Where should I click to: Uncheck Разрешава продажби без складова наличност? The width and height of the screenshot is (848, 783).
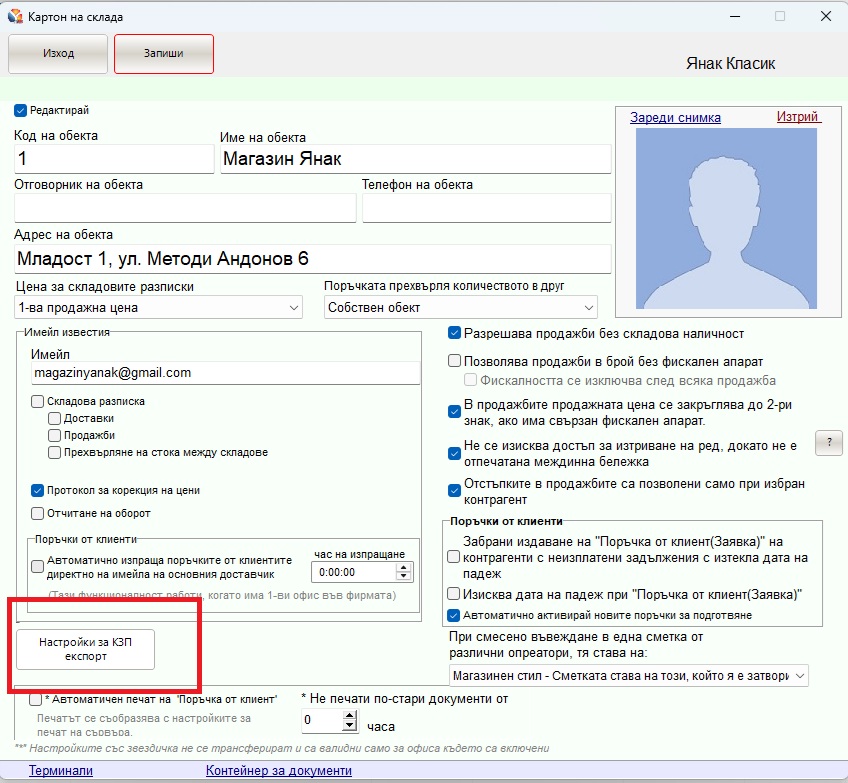click(x=455, y=333)
